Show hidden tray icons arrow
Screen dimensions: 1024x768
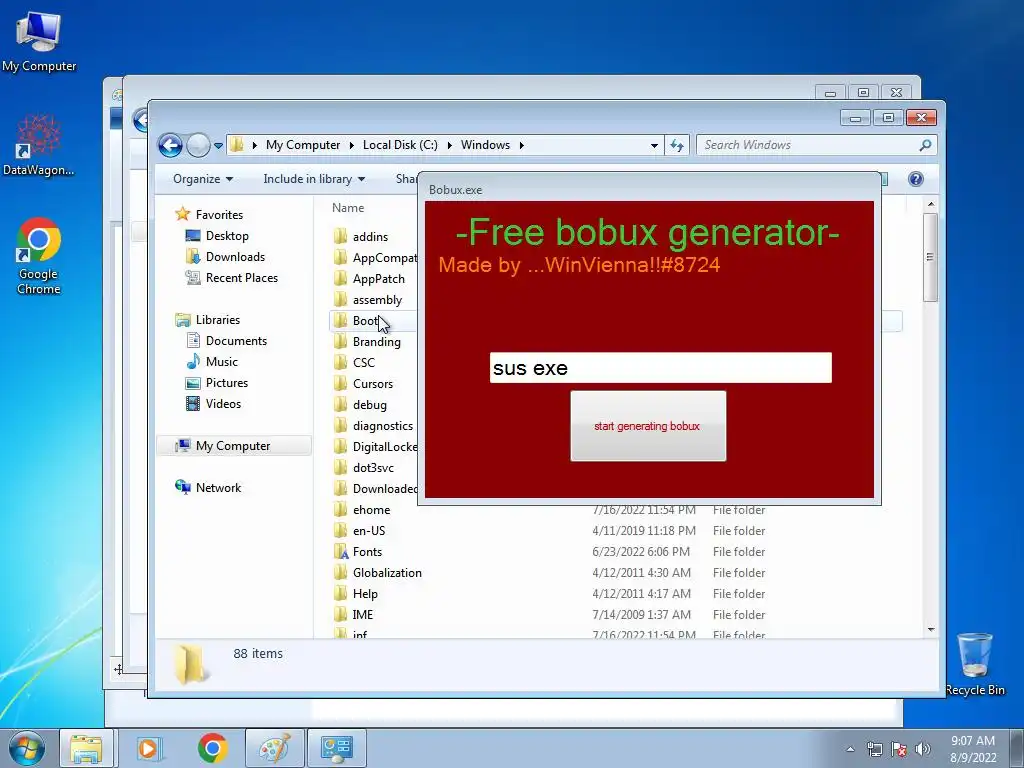click(850, 749)
